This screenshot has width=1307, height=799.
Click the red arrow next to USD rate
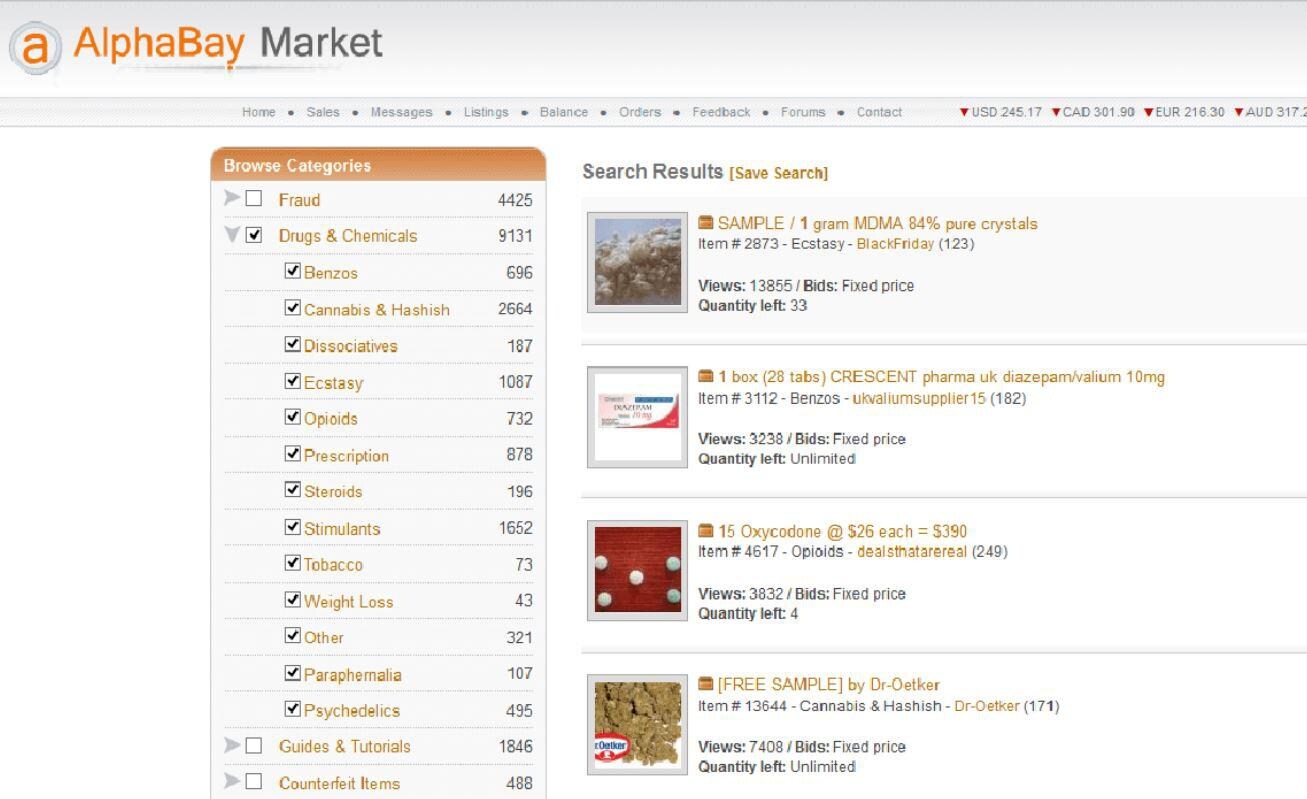(x=964, y=112)
